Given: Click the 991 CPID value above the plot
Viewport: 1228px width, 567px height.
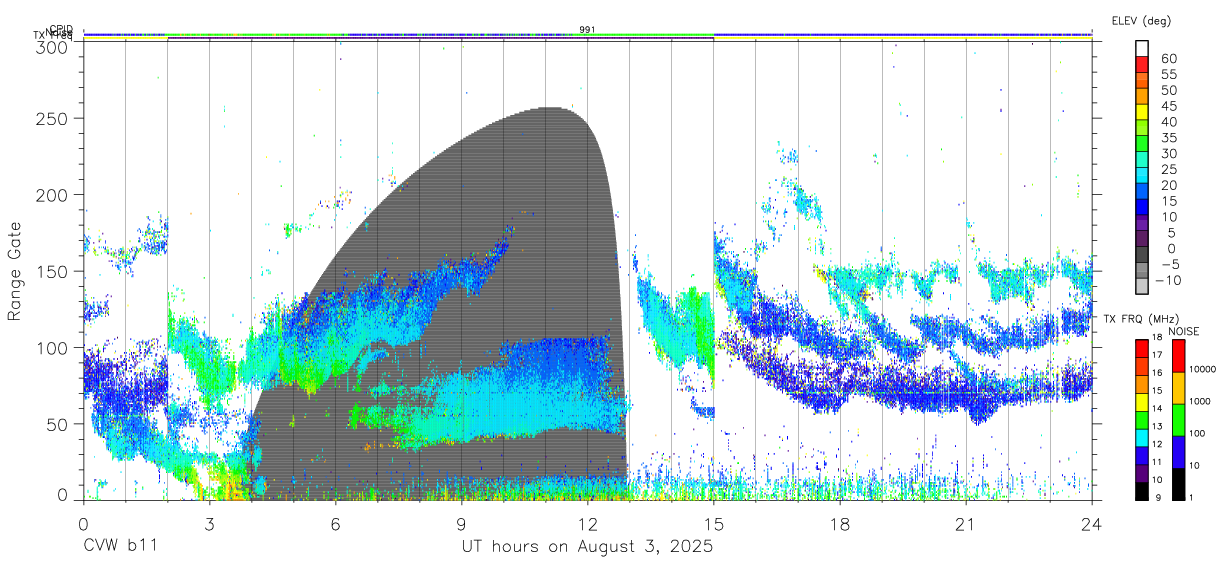Looking at the screenshot, I should (x=587, y=30).
